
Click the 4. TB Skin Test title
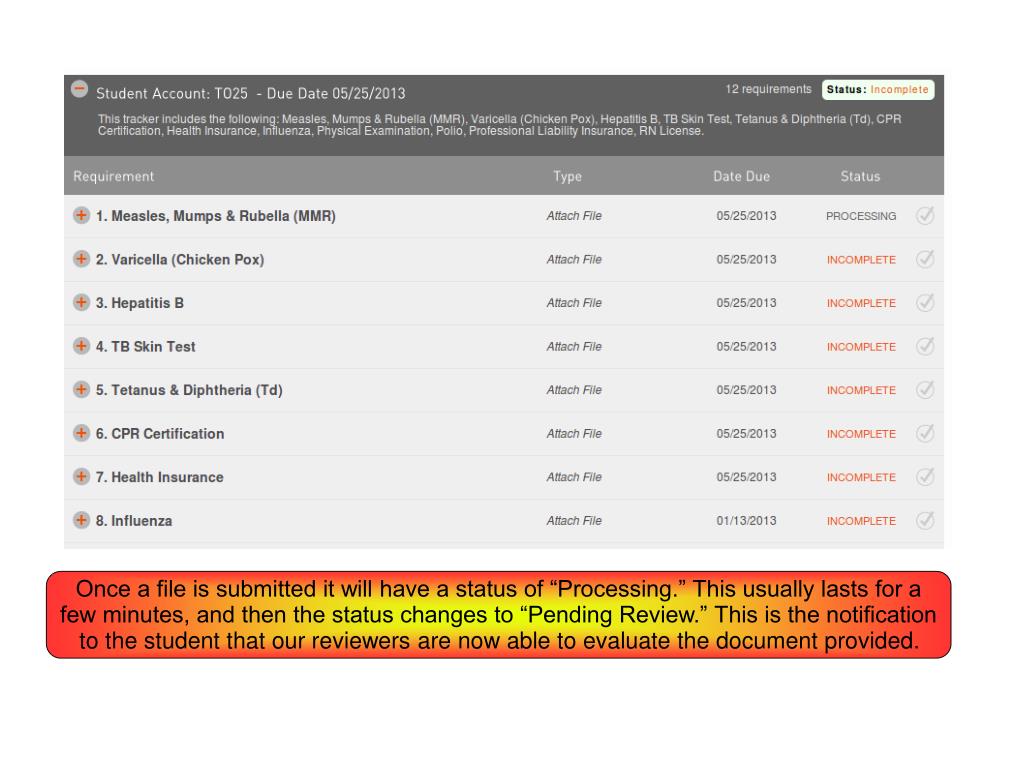(145, 347)
